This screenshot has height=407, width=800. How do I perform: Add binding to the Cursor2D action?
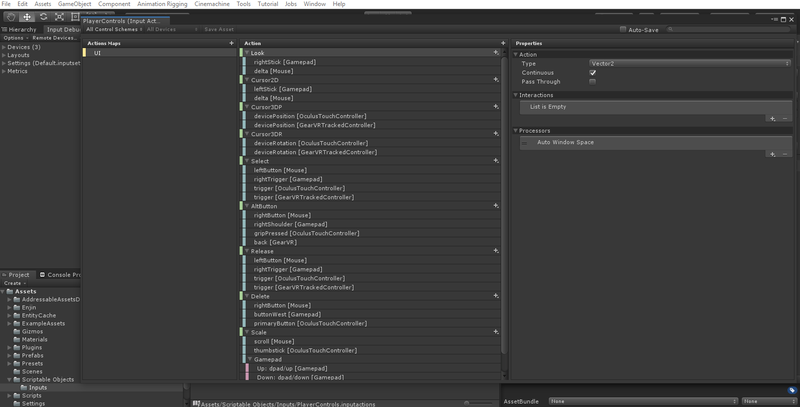point(495,80)
